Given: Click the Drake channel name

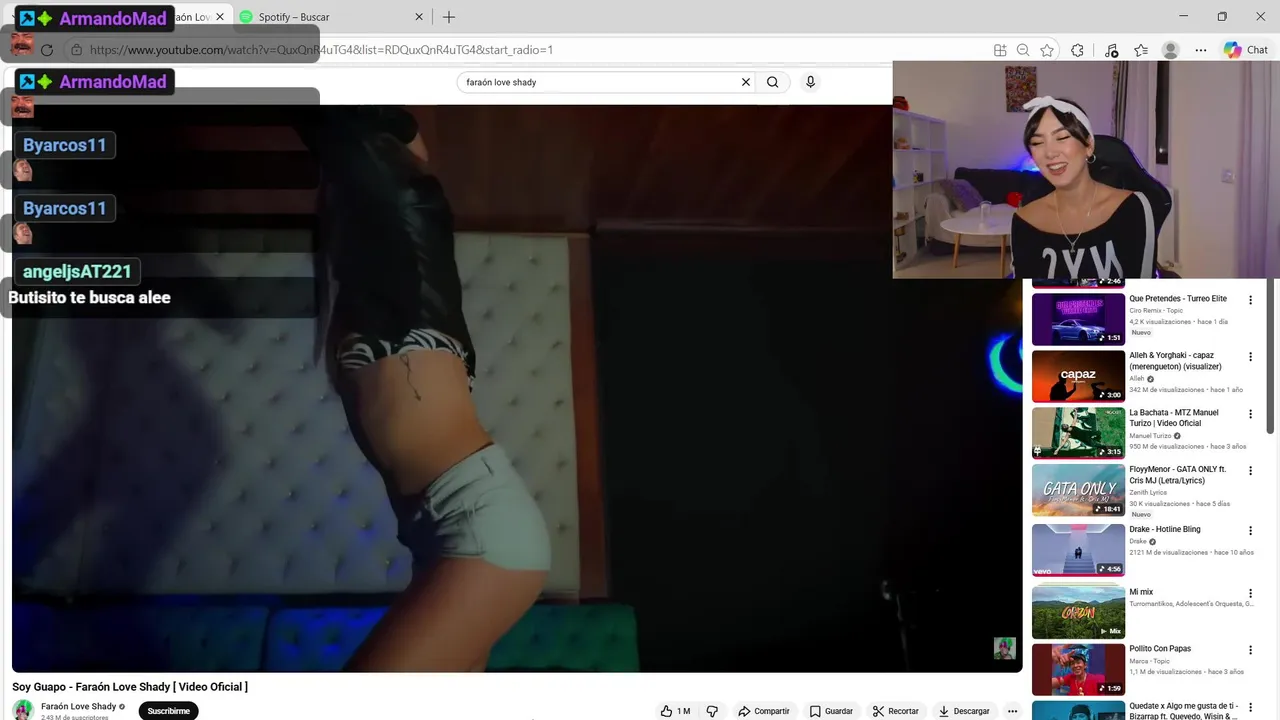Looking at the screenshot, I should (1138, 542).
